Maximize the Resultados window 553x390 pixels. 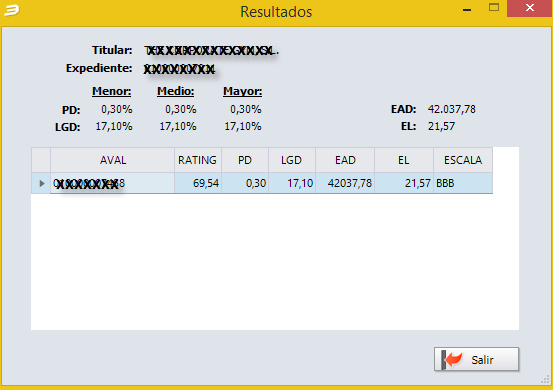494,8
